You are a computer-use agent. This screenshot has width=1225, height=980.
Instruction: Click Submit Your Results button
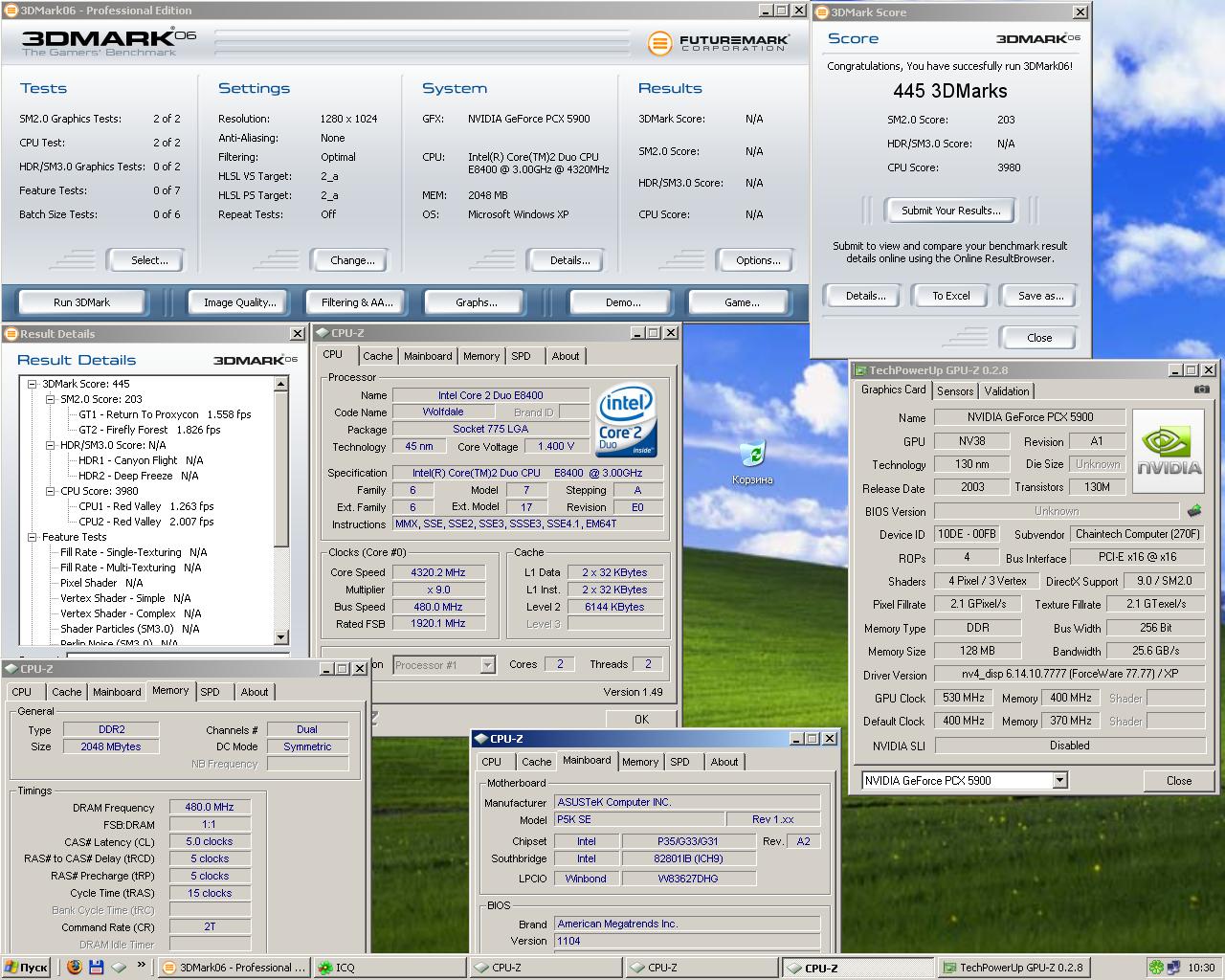(x=951, y=211)
